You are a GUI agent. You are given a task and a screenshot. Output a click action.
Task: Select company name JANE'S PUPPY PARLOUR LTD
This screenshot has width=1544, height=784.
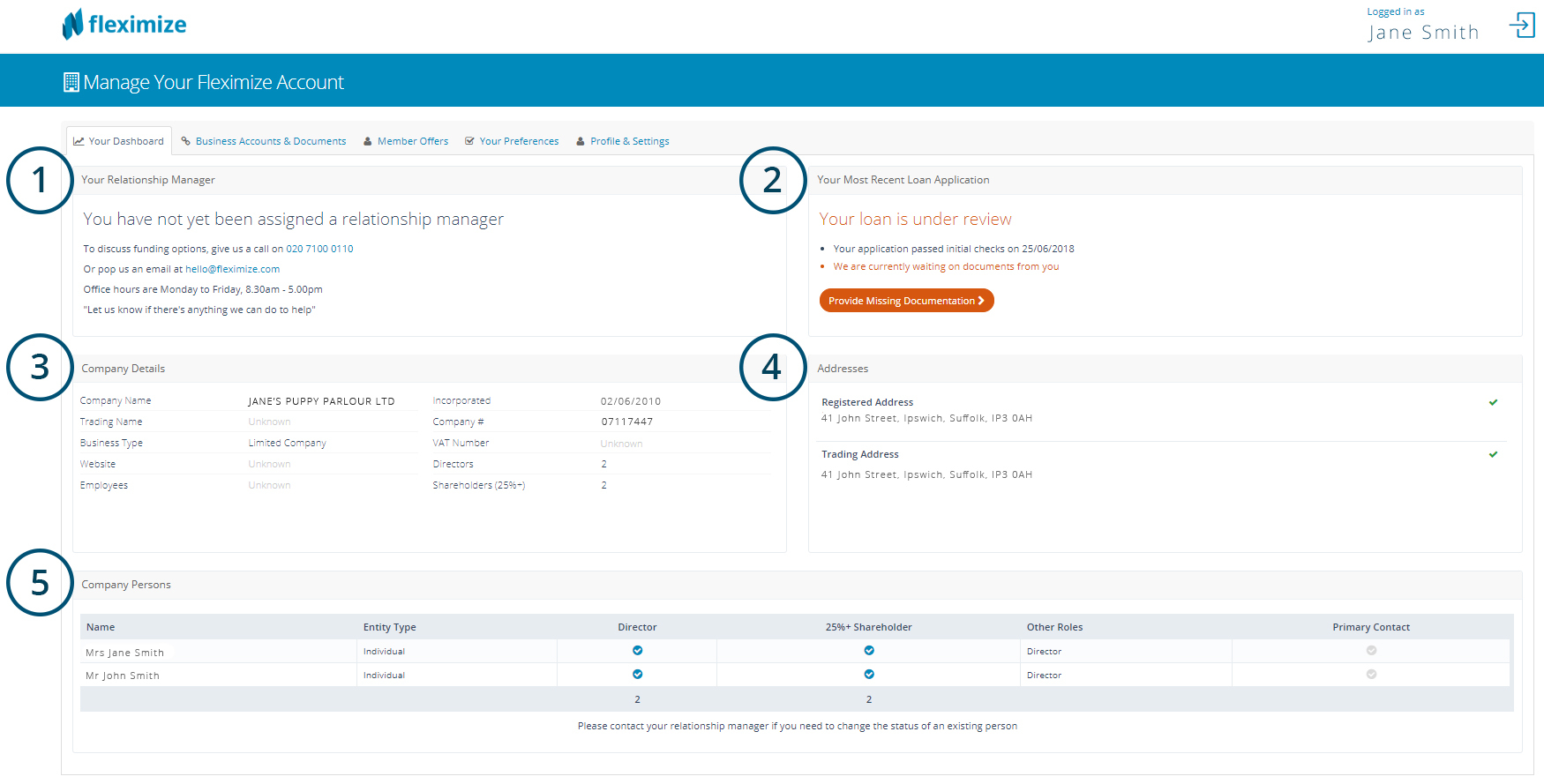pyautogui.click(x=321, y=401)
